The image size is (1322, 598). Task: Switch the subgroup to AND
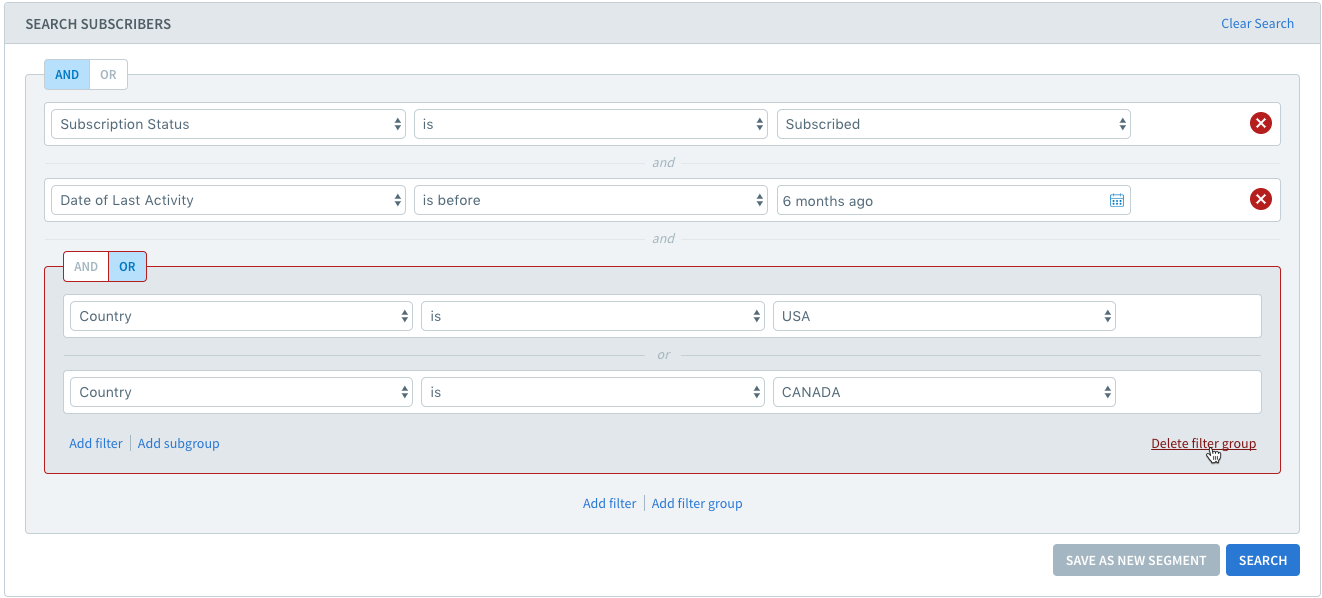[x=86, y=267]
